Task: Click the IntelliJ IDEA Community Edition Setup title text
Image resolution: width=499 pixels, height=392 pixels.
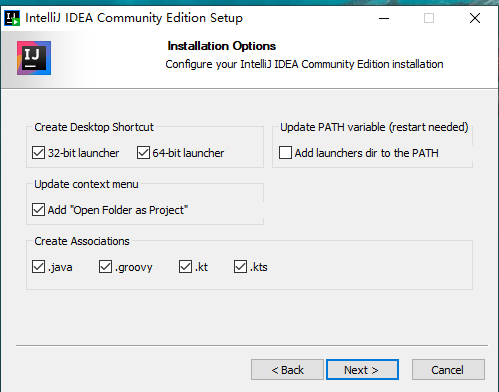Action: 134,18
